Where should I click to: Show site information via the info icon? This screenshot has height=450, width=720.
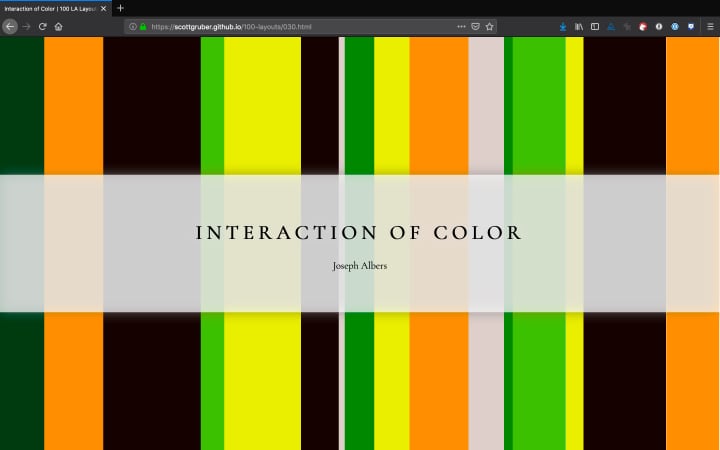(133, 27)
